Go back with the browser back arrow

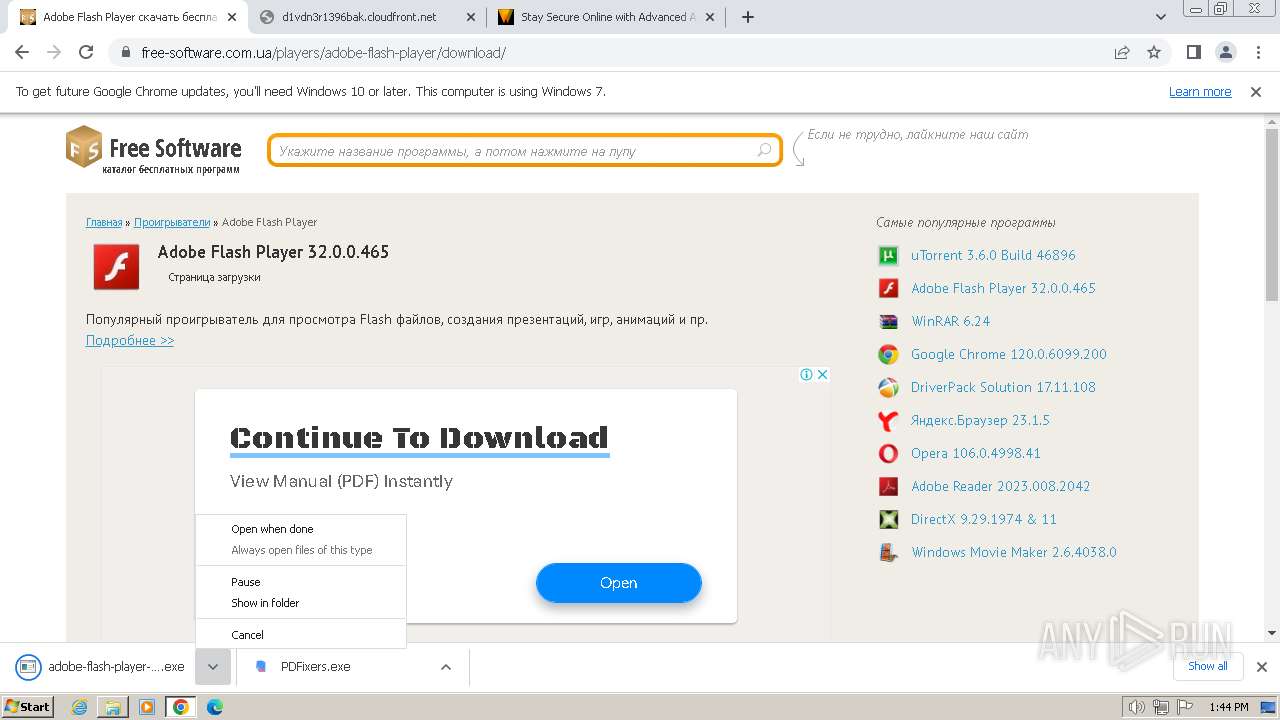tap(22, 53)
